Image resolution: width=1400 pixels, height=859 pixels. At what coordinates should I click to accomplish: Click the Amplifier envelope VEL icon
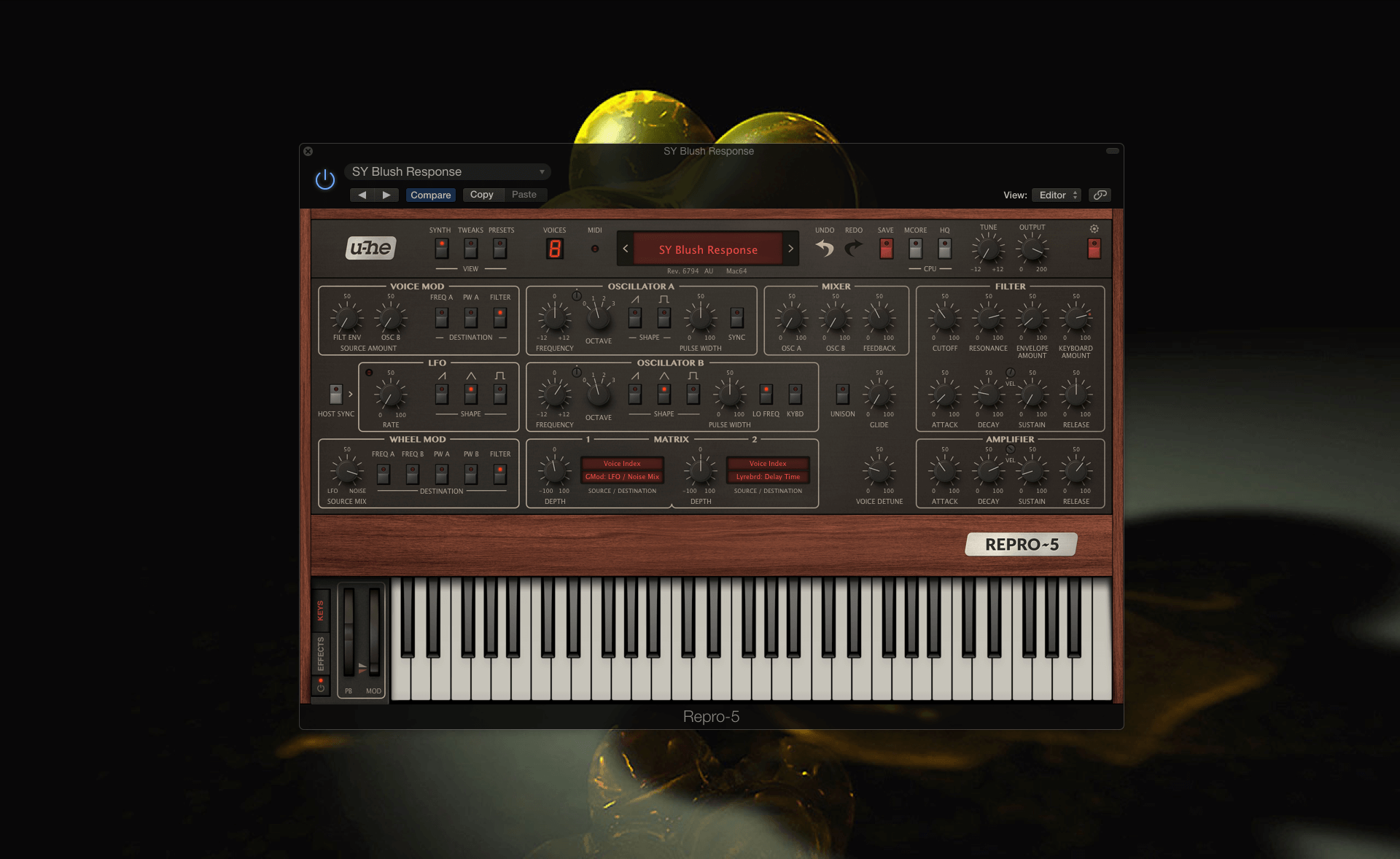tap(1011, 449)
